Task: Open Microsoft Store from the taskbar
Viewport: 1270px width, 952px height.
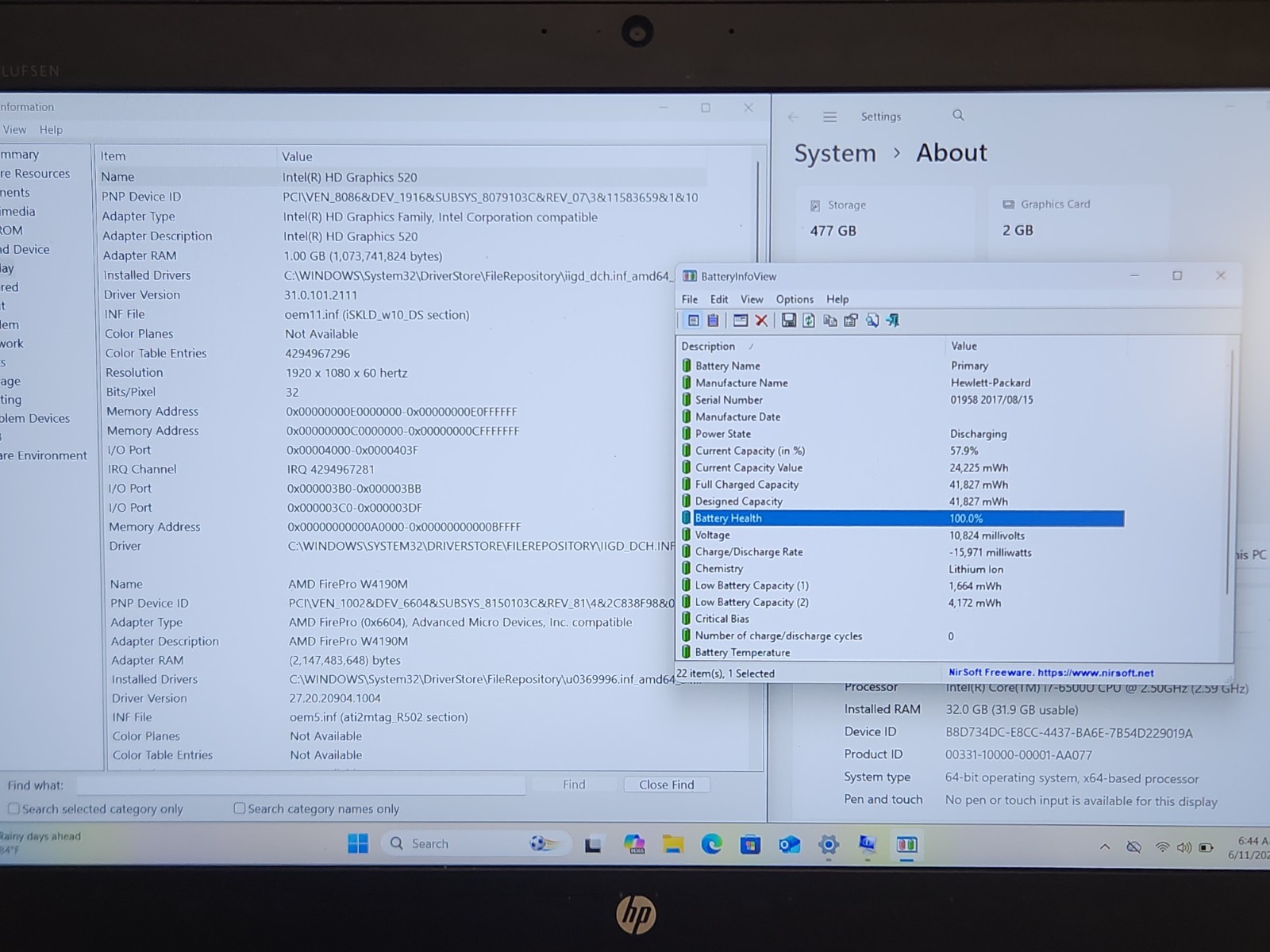Action: 750,845
